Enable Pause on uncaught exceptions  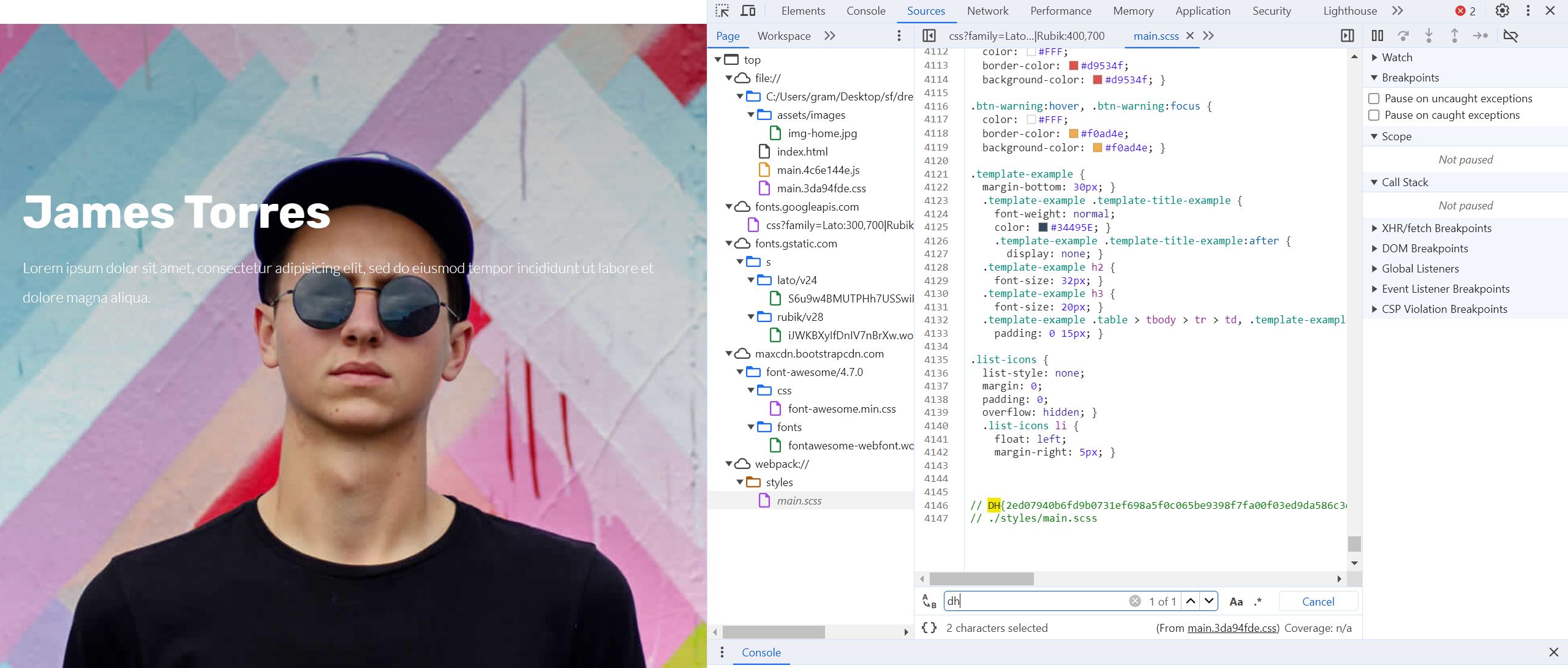pos(1374,99)
